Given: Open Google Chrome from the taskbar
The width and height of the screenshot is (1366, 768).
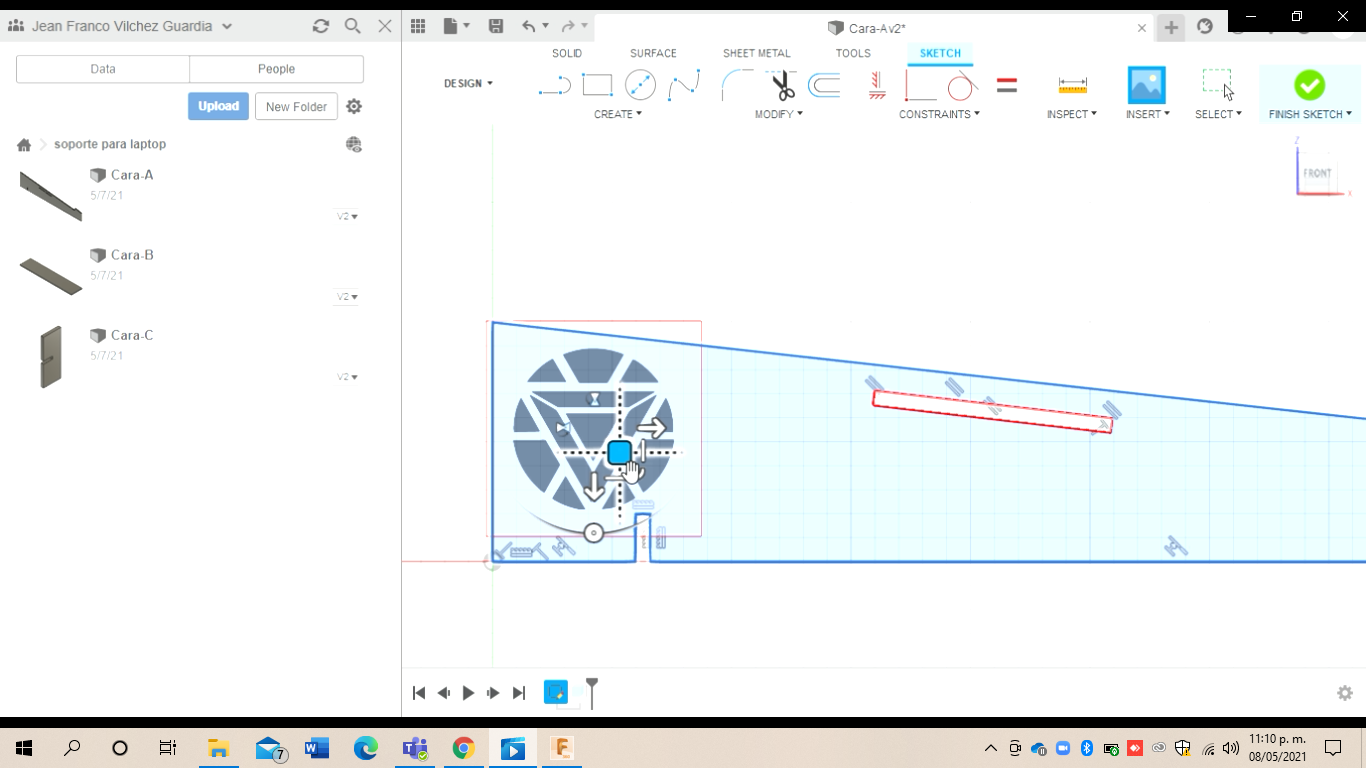Looking at the screenshot, I should tap(463, 748).
